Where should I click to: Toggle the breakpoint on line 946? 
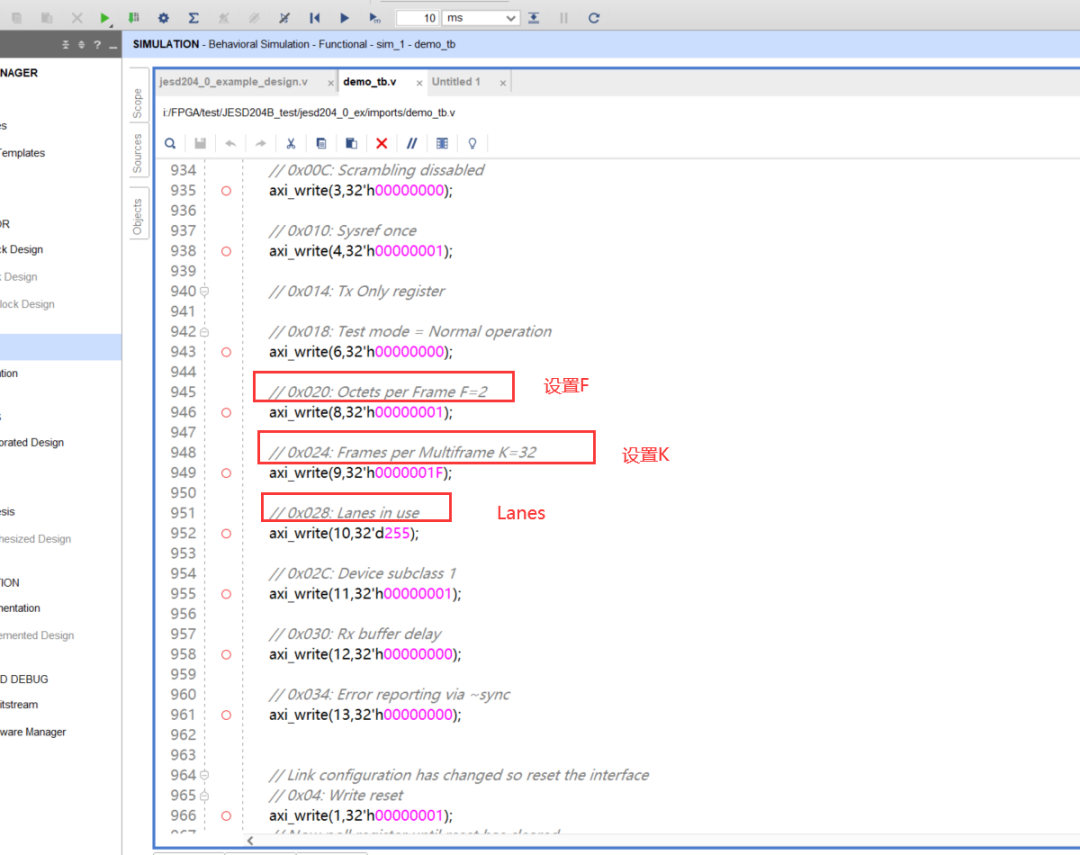[x=226, y=413]
